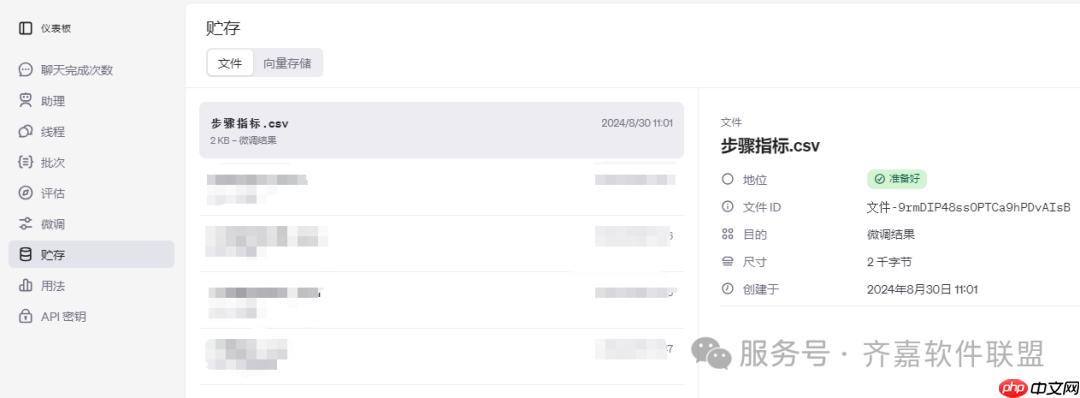
Task: Switch to the 文件 tab
Action: (x=230, y=63)
